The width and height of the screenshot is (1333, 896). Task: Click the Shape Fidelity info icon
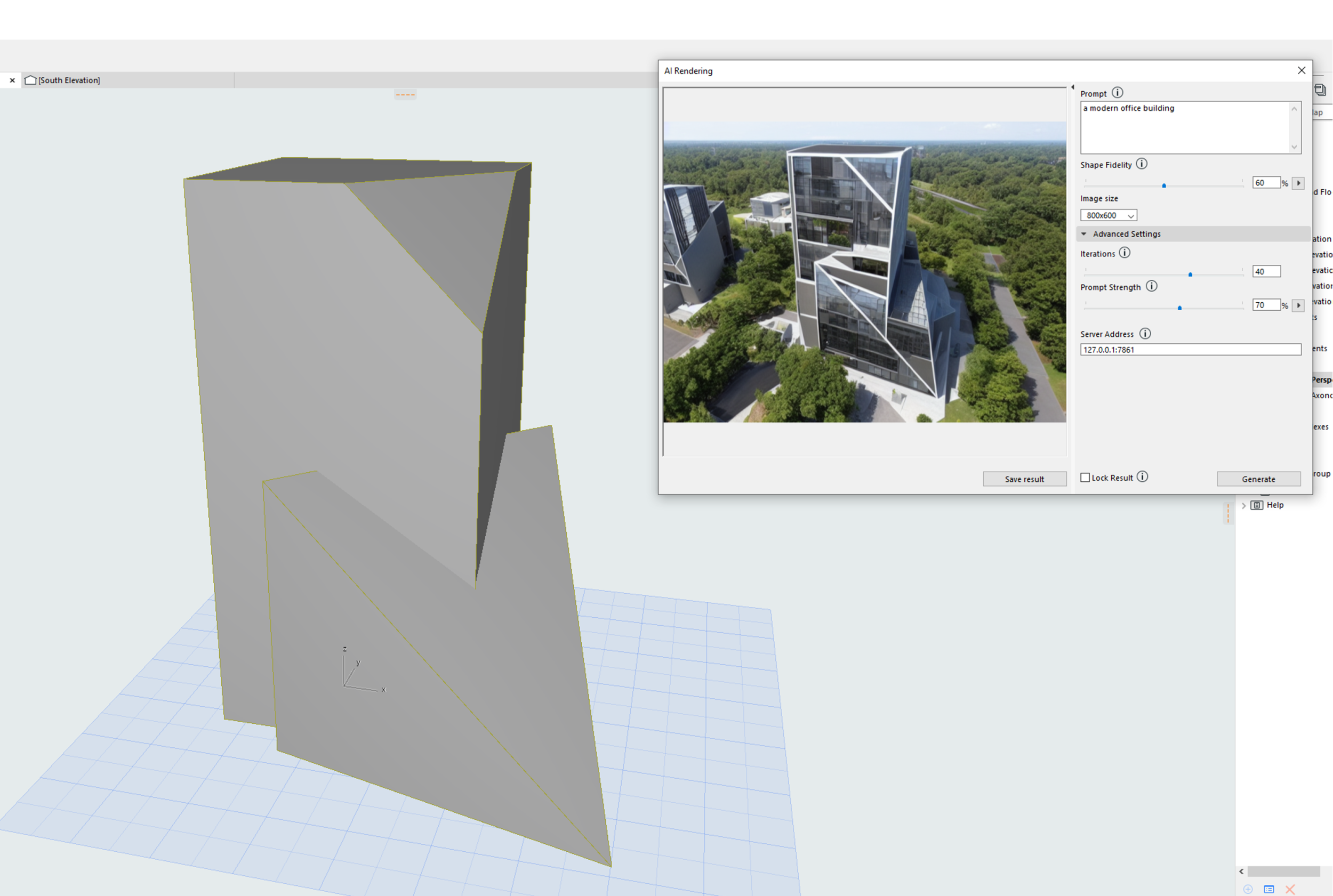pos(1141,164)
